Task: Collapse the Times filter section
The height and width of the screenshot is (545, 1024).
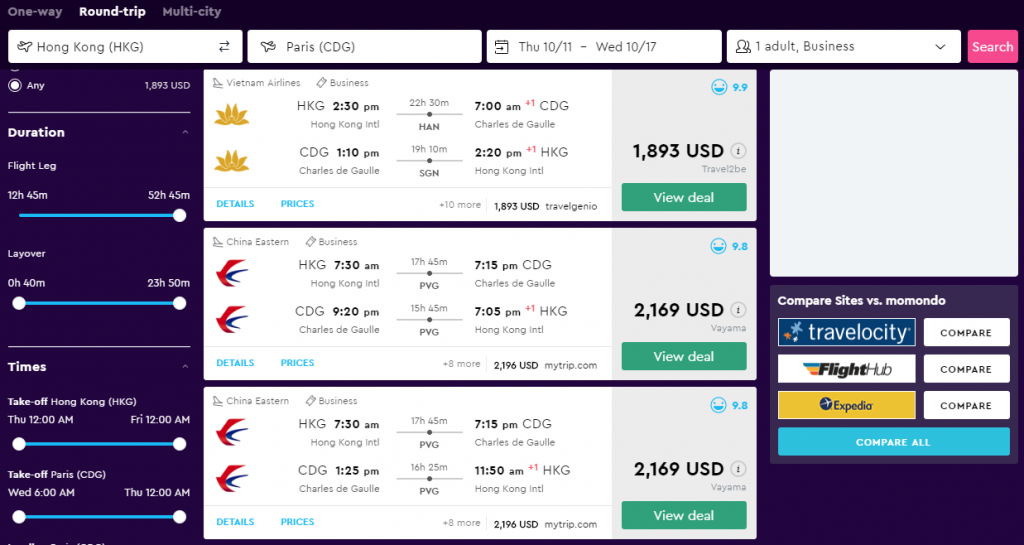Action: [x=185, y=367]
